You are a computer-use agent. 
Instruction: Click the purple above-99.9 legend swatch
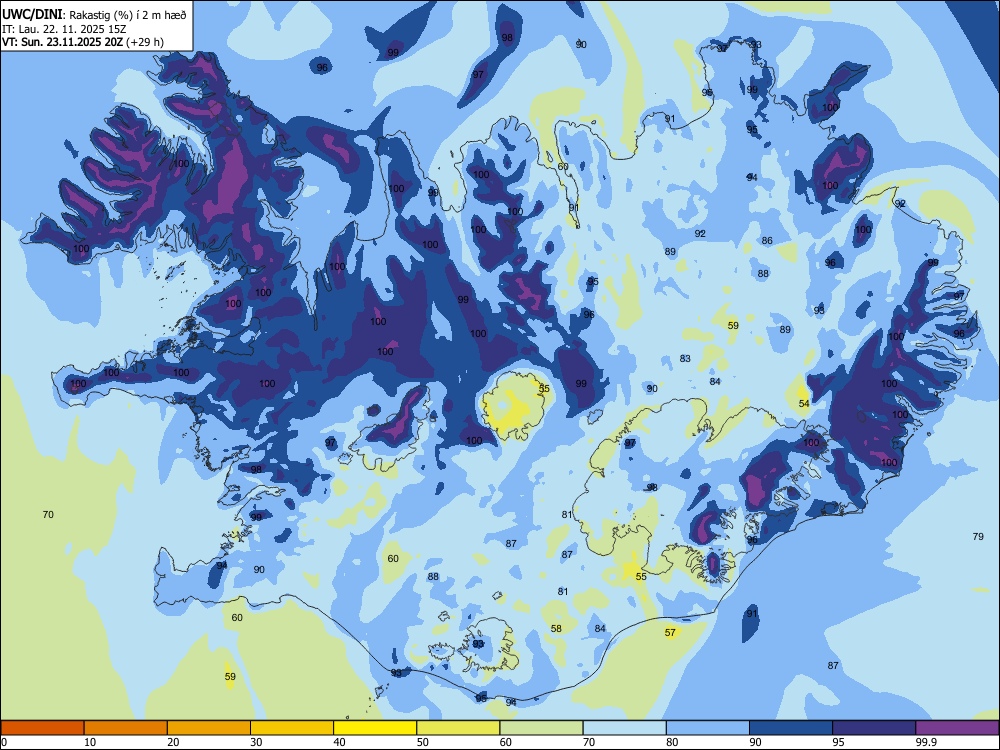[957, 728]
